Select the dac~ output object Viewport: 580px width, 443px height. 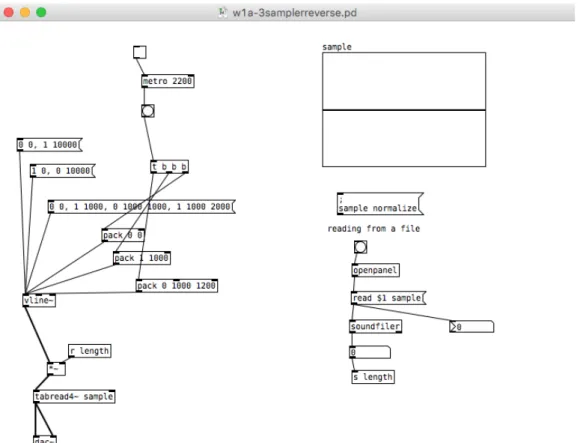pyautogui.click(x=45, y=440)
